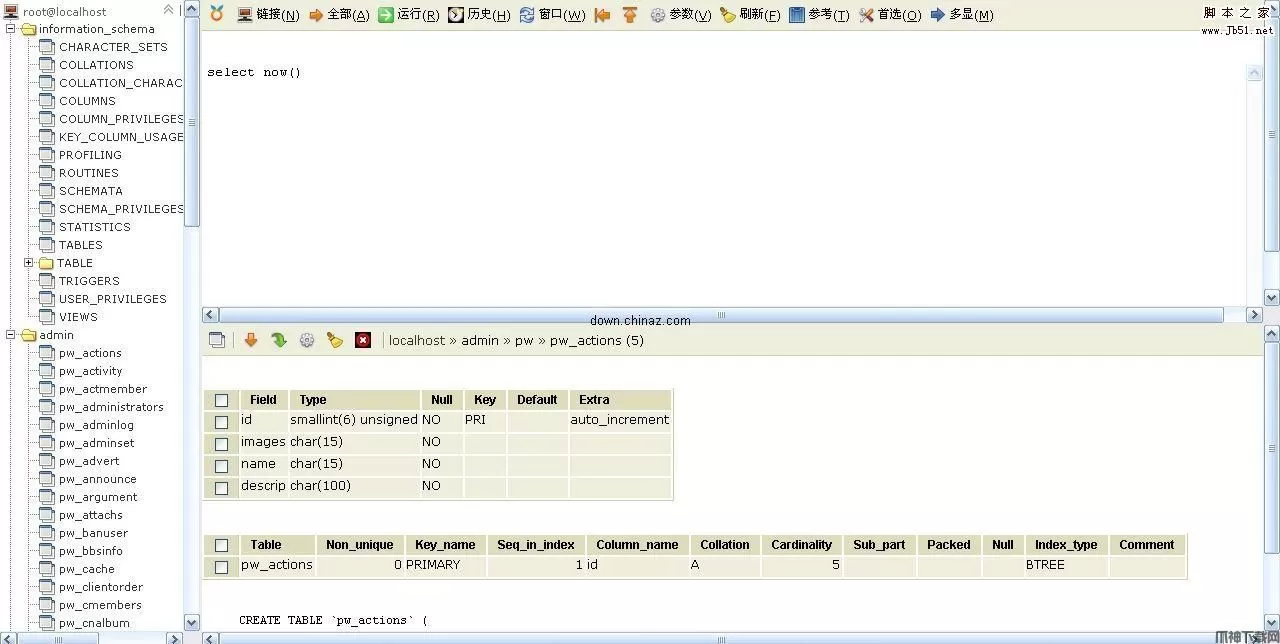
Task: Check the checkbox beside the name field row
Action: tap(221, 464)
